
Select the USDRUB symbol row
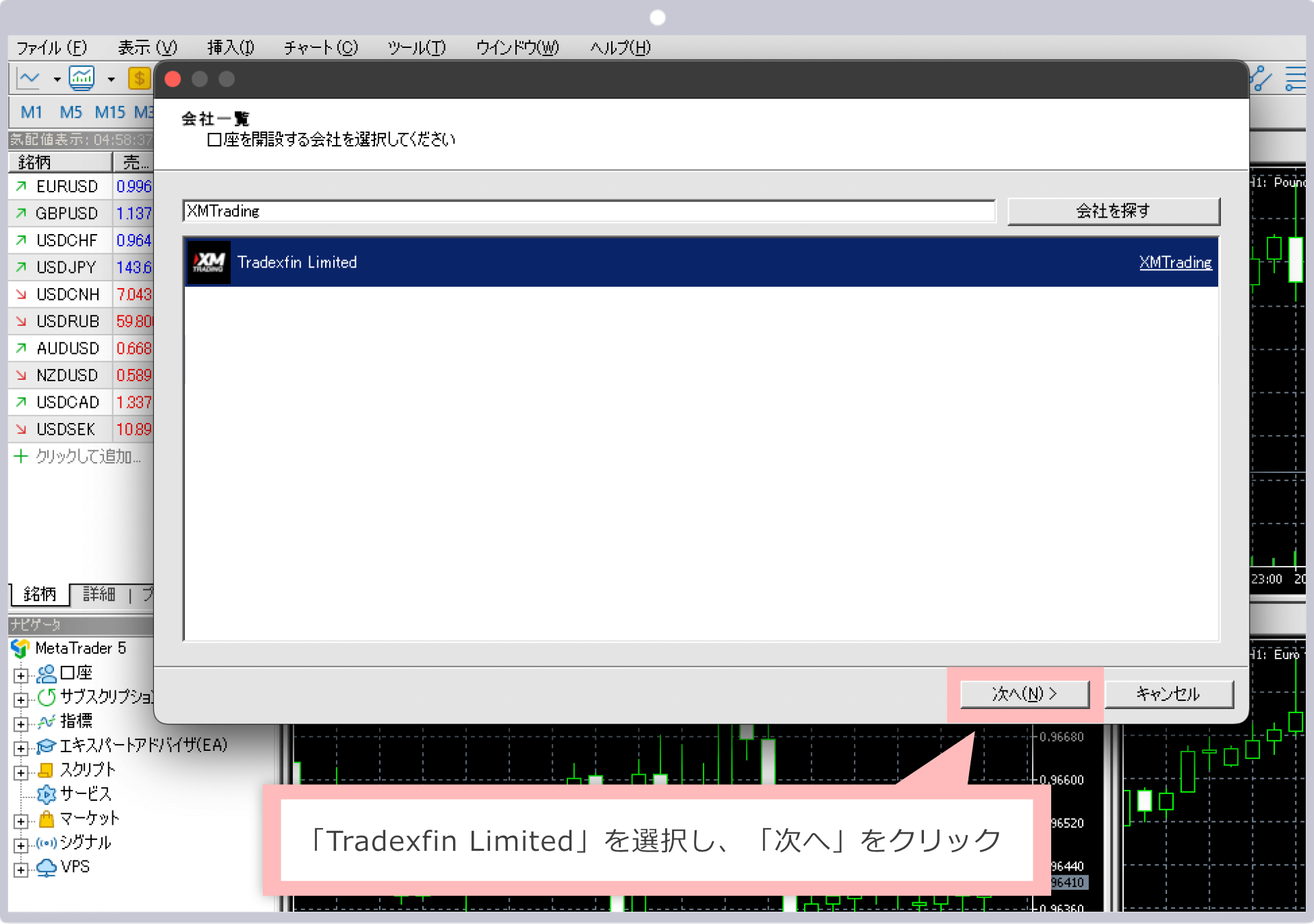(81, 321)
